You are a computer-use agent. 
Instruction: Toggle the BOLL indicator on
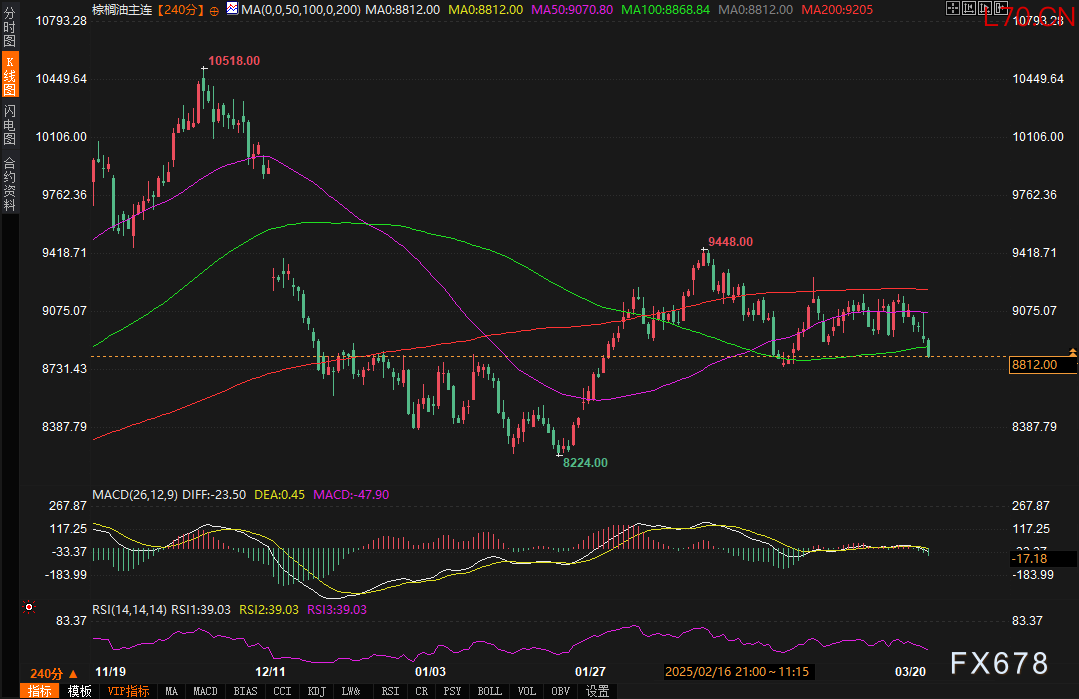[x=489, y=691]
